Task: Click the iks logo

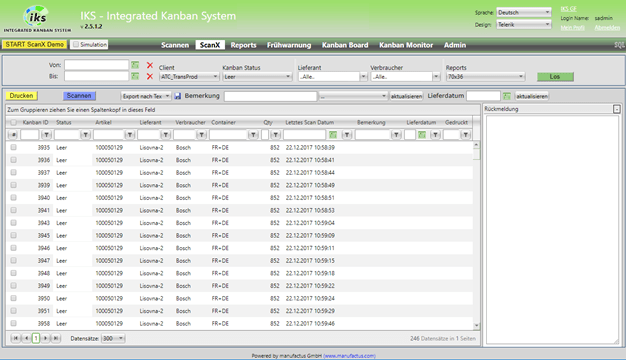Action: click(x=37, y=18)
